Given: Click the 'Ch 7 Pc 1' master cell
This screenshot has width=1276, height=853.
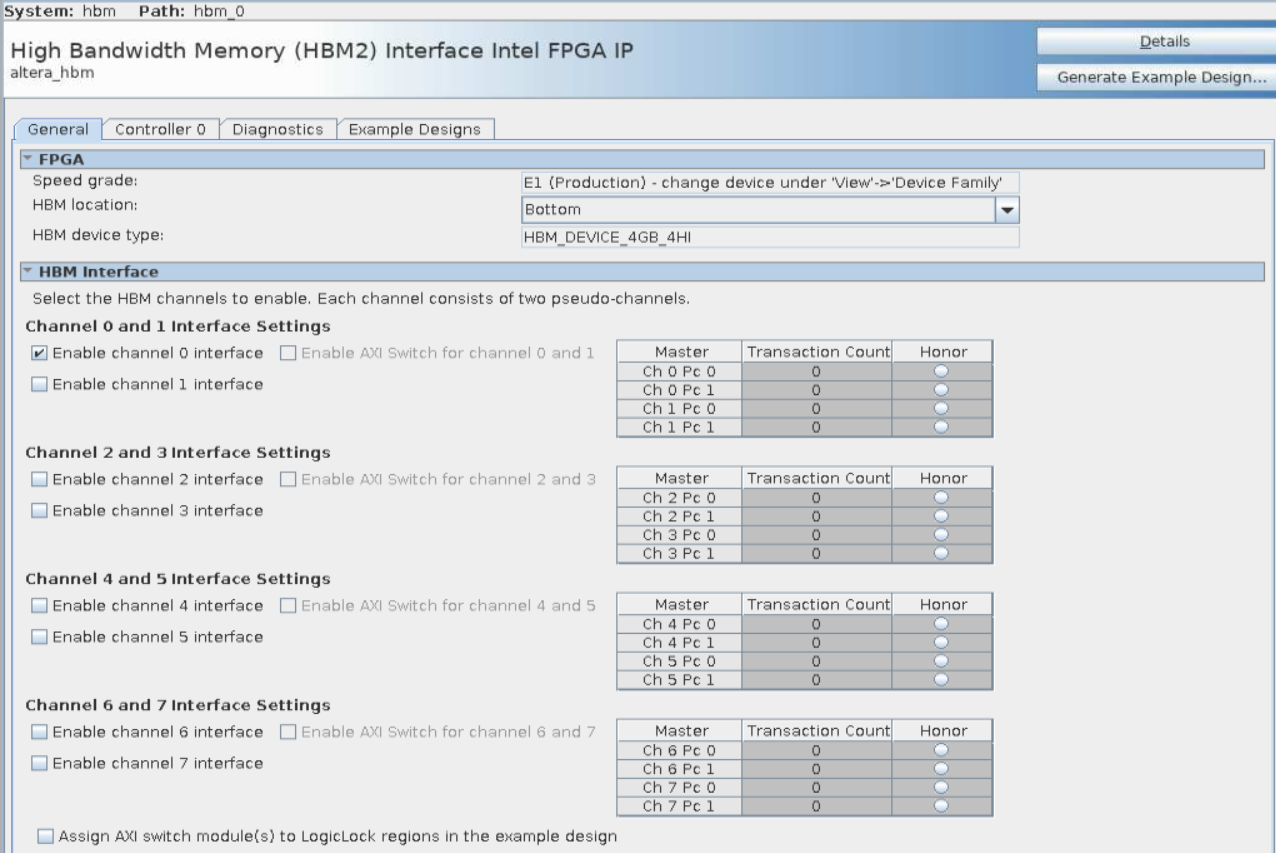Looking at the screenshot, I should pyautogui.click(x=680, y=805).
